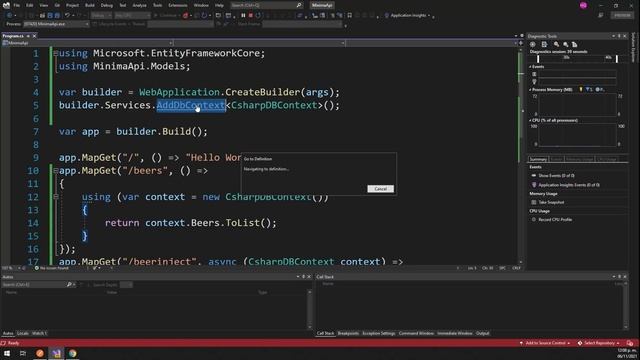
Task: Toggle Private Bytes in Process Memory legend
Action: (x=600, y=89)
